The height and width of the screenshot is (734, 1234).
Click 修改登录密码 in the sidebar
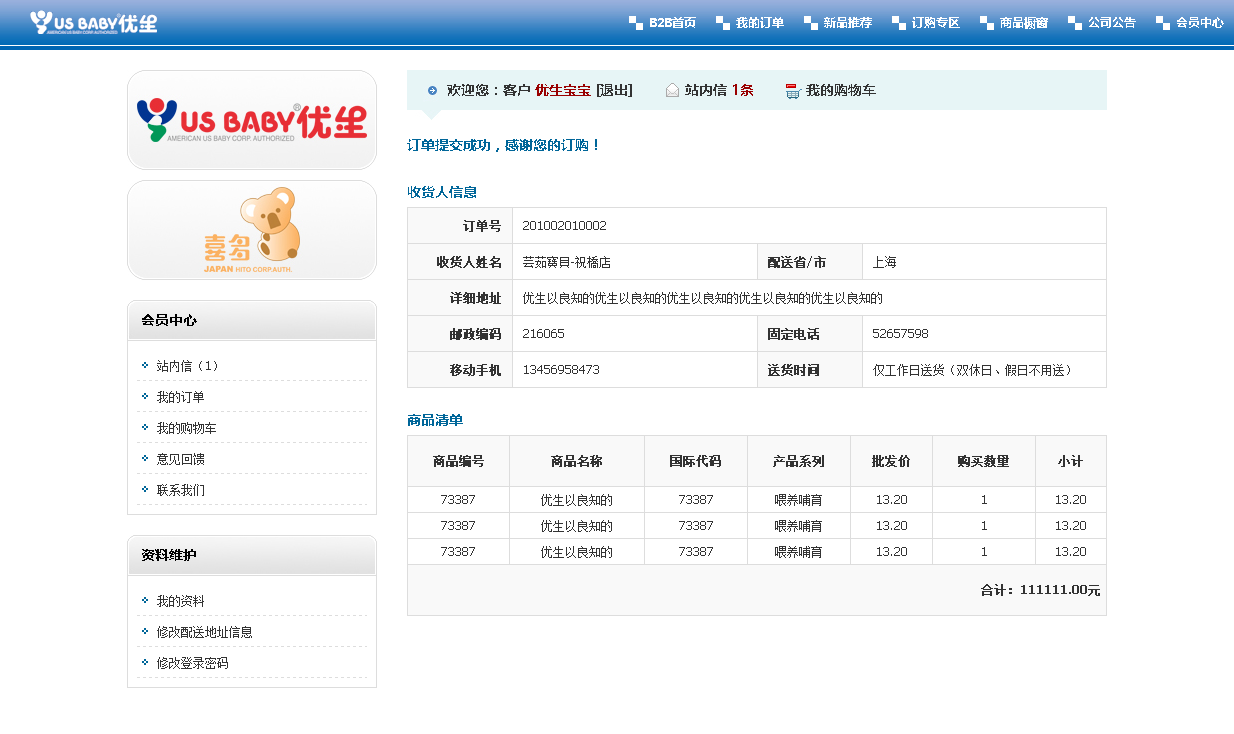click(192, 663)
